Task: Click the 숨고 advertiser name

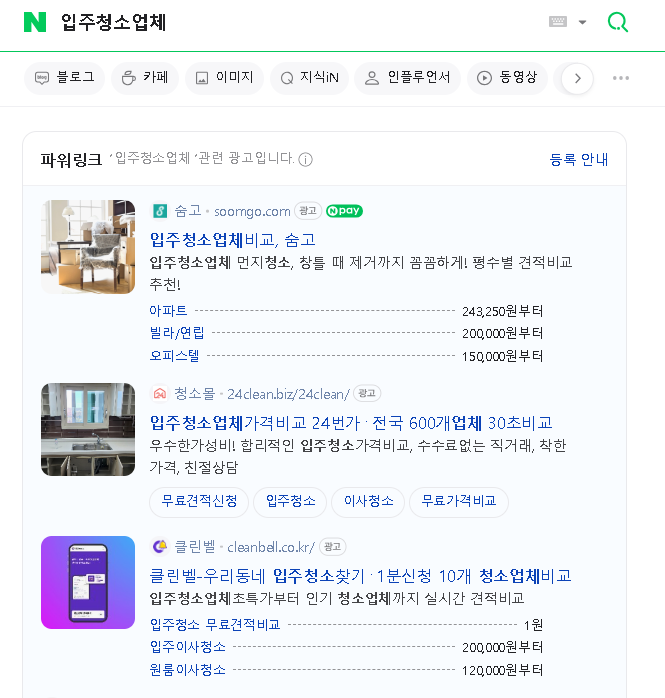Action: coord(188,211)
